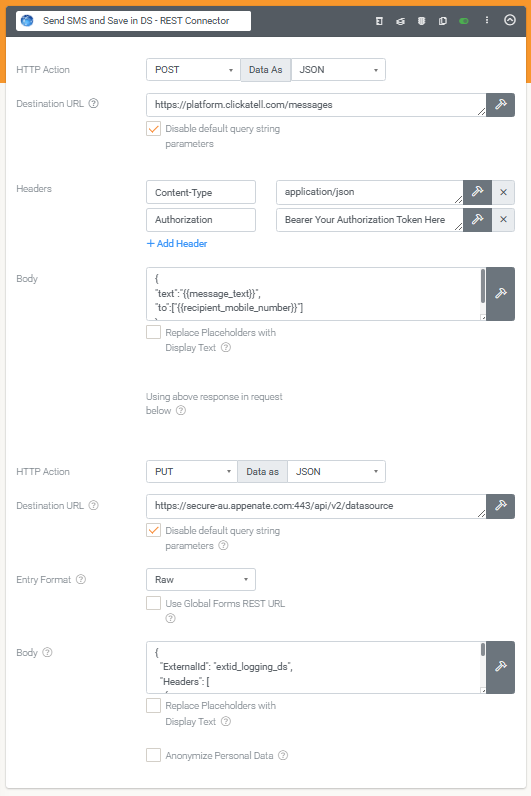Click help icon beside second 'parameters' label
Viewport: 531px width, 796px height.
coord(223,546)
